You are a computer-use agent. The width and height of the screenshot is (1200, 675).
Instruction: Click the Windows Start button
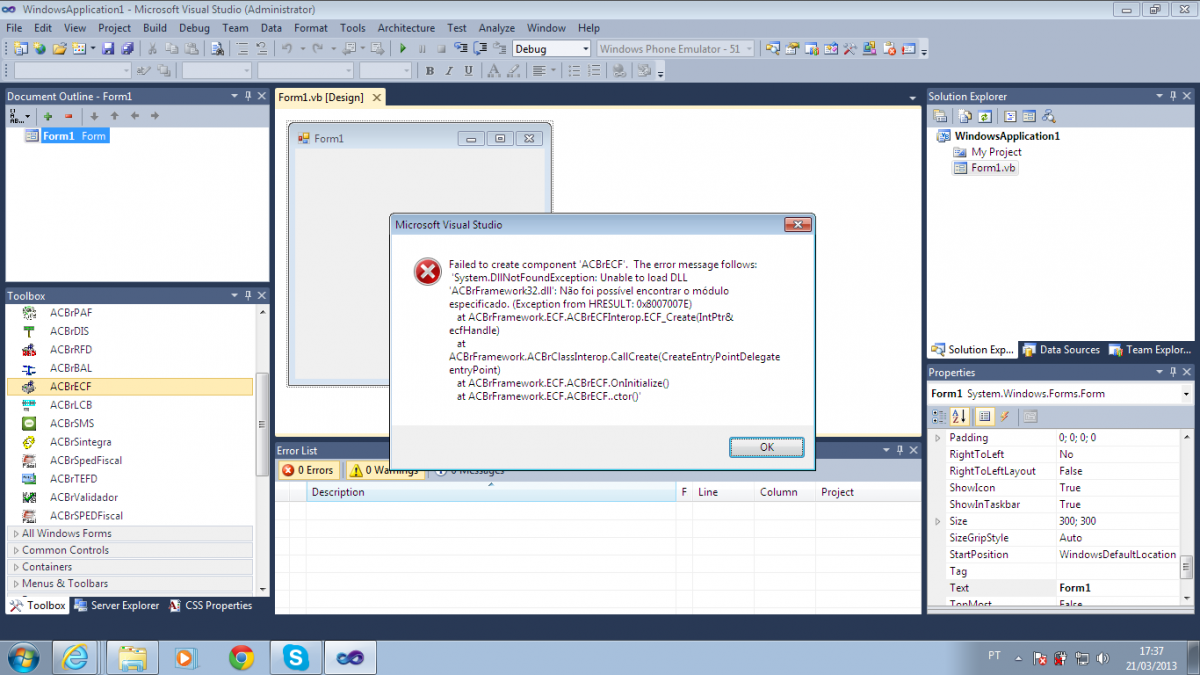[22, 657]
